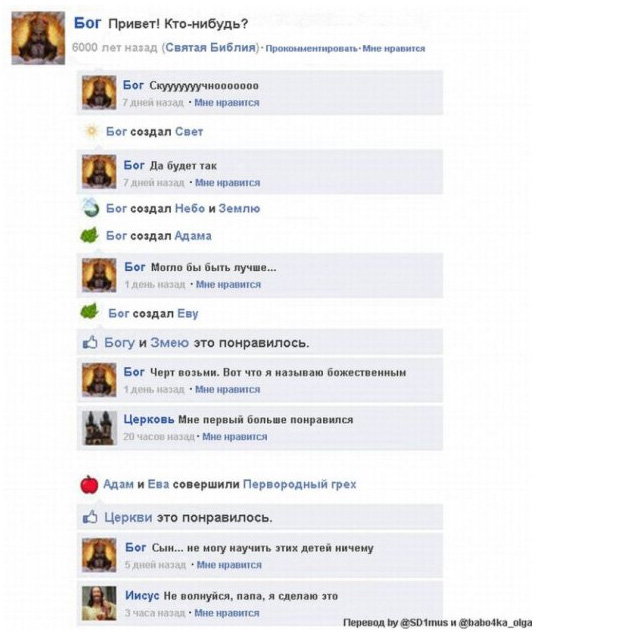Like the Иисус comment
The width and height of the screenshot is (631, 634).
pyautogui.click(x=227, y=613)
